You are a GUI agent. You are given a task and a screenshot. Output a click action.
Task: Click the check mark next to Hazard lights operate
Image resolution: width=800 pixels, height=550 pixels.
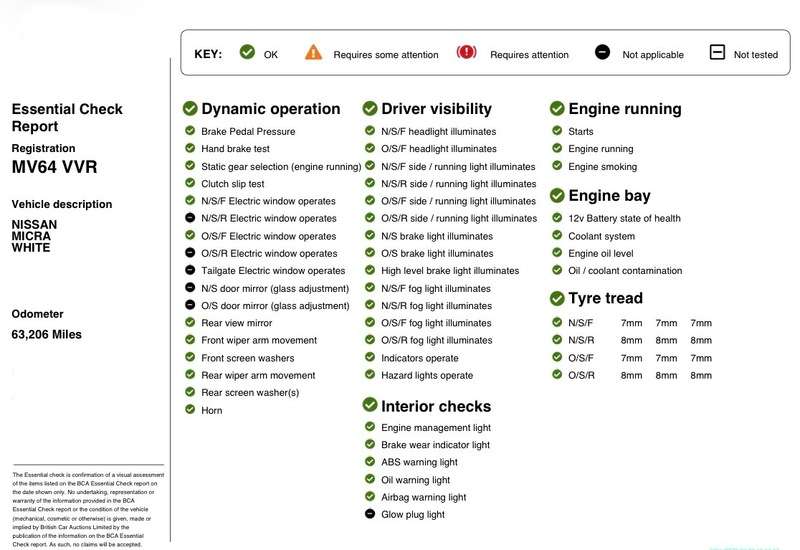370,375
